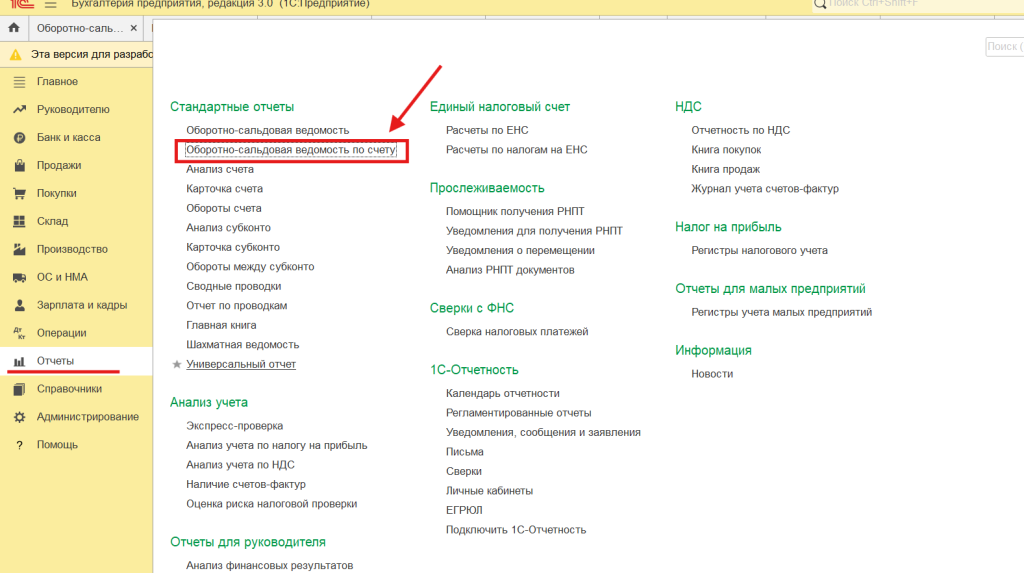
Task: Open Уведомления, сообщения и заявления
Action: 543,433
